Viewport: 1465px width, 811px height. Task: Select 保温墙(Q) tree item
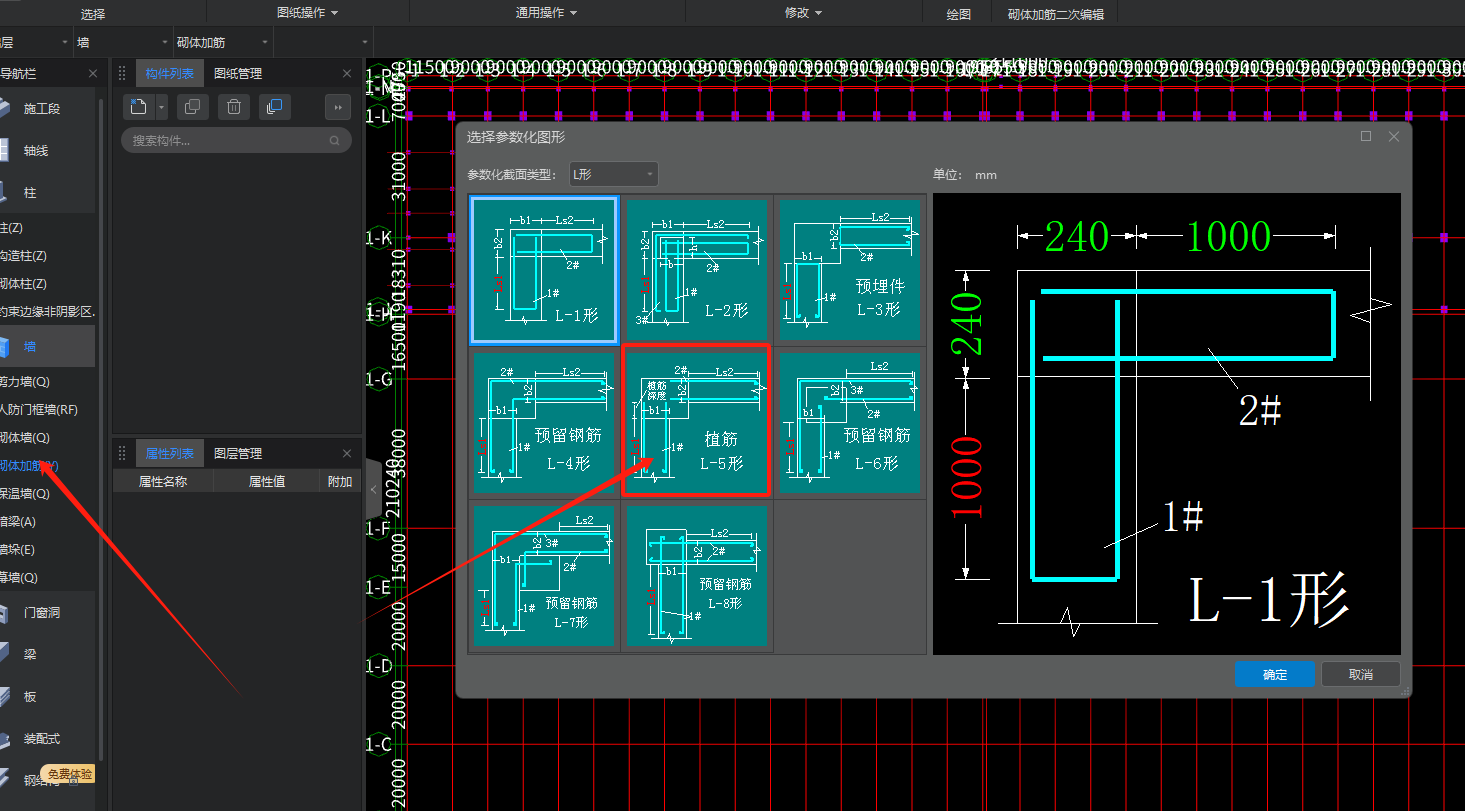click(x=25, y=494)
